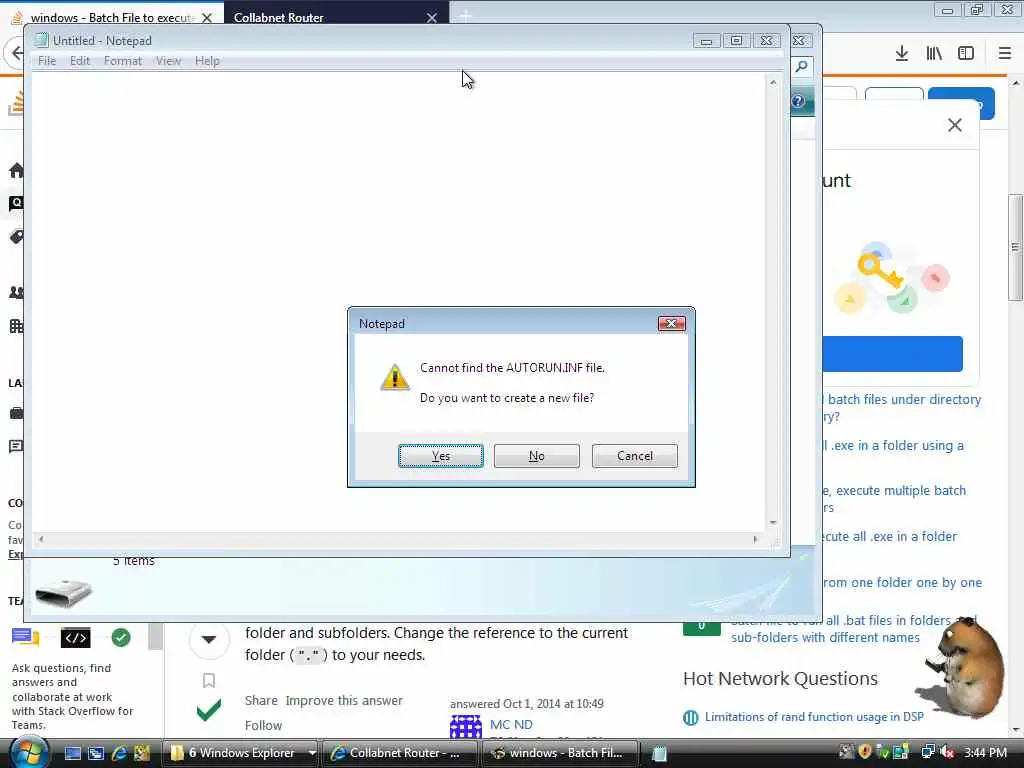Open 'execute all .exe in a folder' related link

pos(889,536)
